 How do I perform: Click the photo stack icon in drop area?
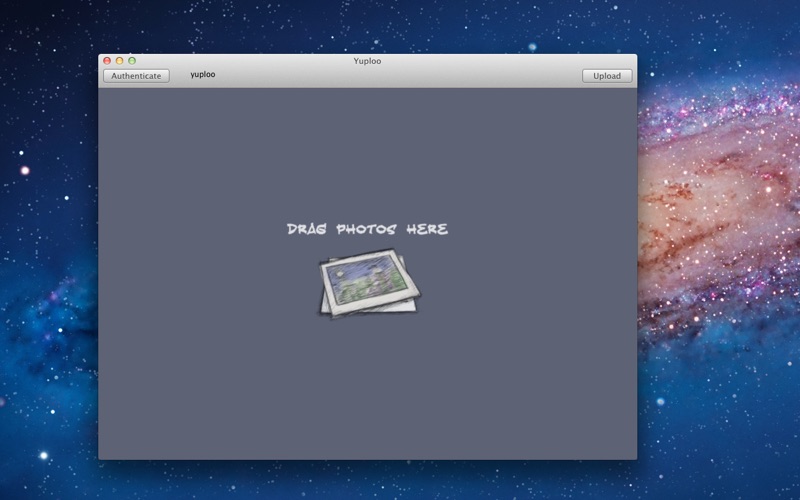pos(368,284)
